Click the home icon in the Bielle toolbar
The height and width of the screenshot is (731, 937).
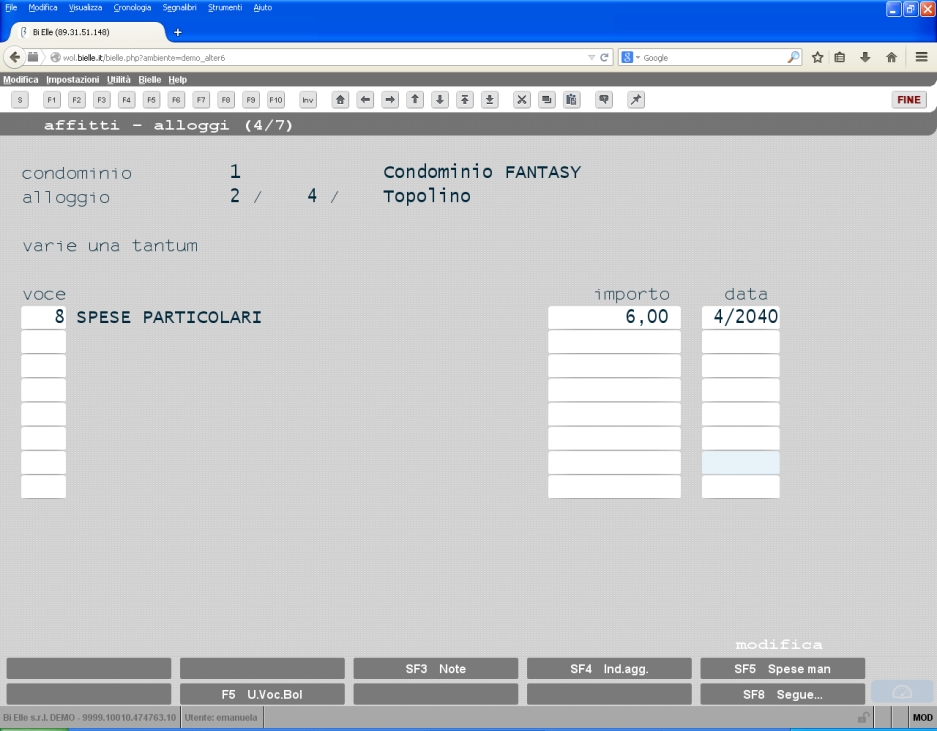point(340,100)
